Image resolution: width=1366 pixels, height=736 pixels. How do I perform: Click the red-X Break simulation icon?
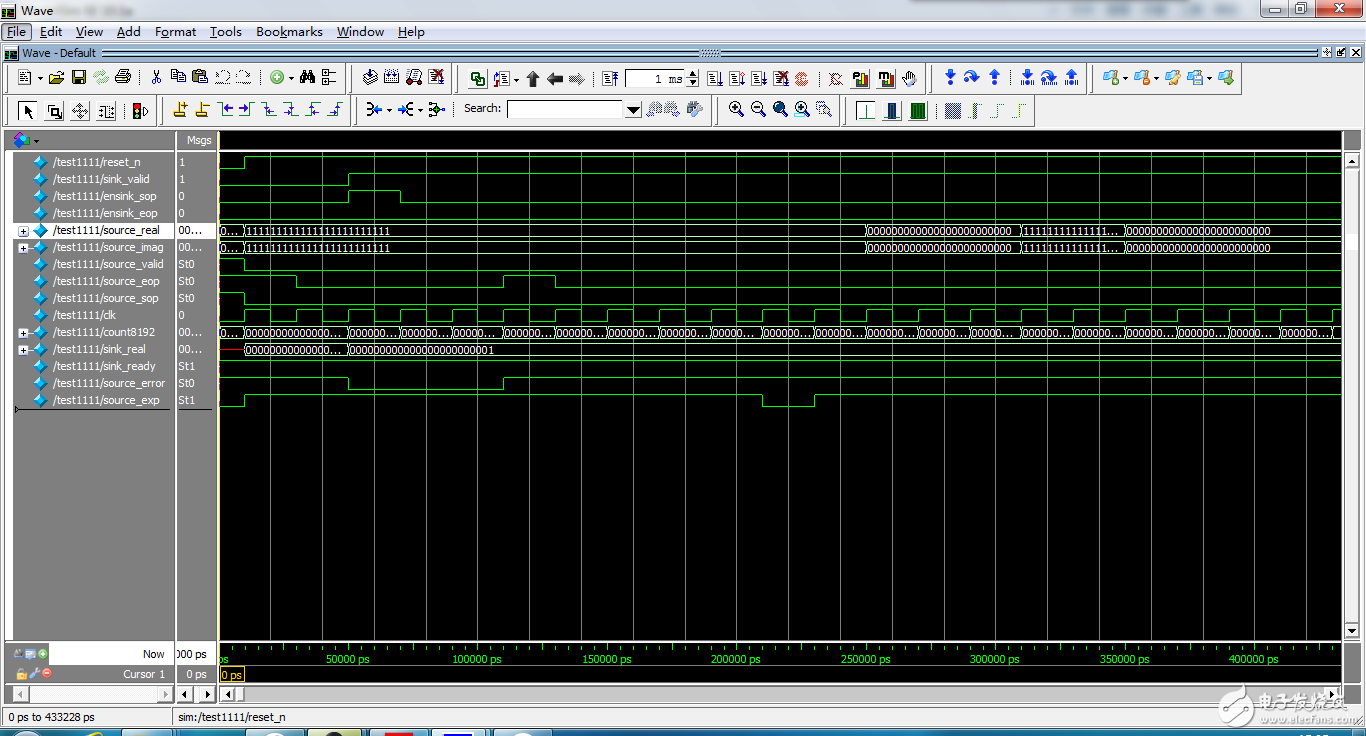[x=781, y=78]
